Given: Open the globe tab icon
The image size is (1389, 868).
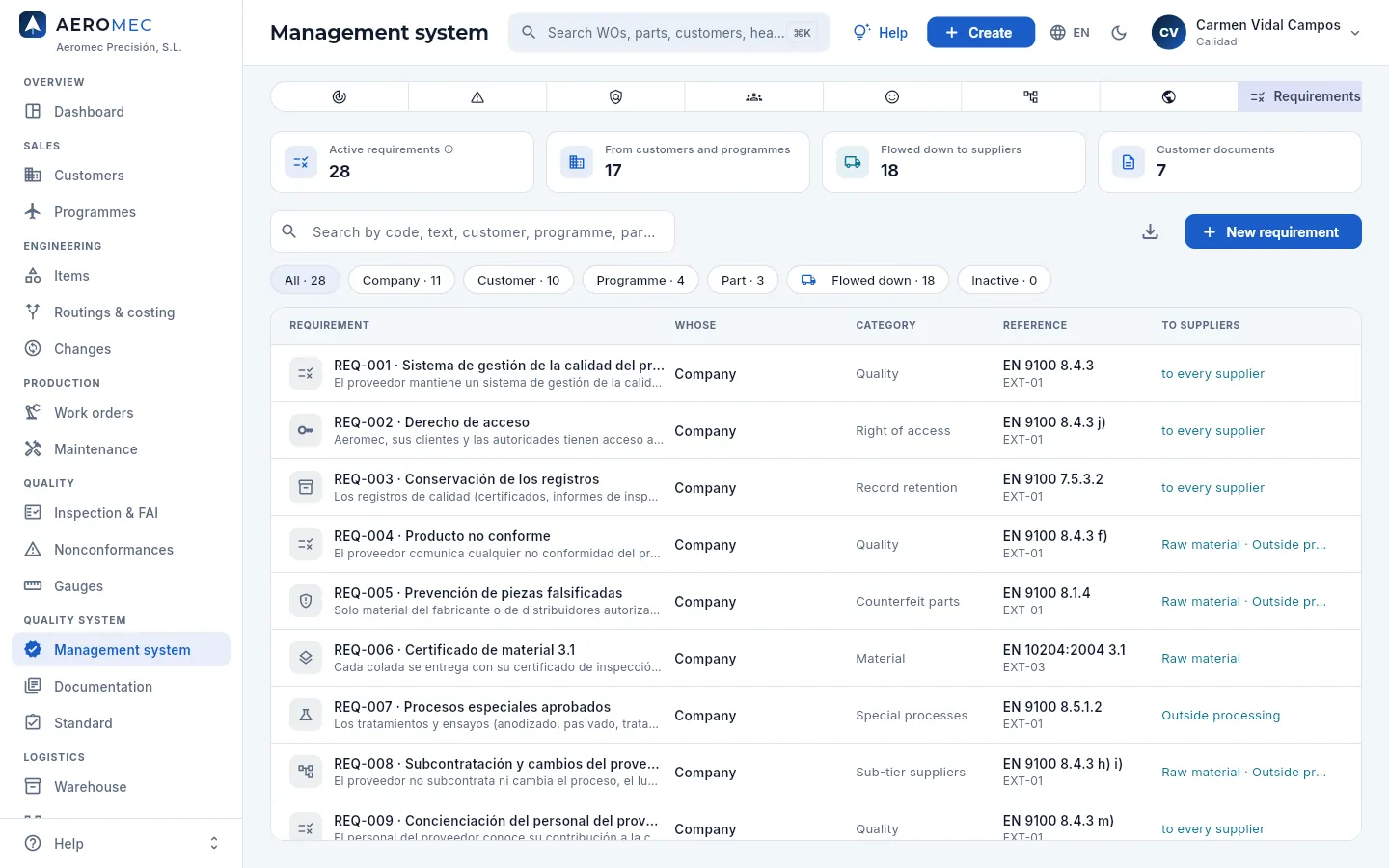Looking at the screenshot, I should tap(1168, 96).
